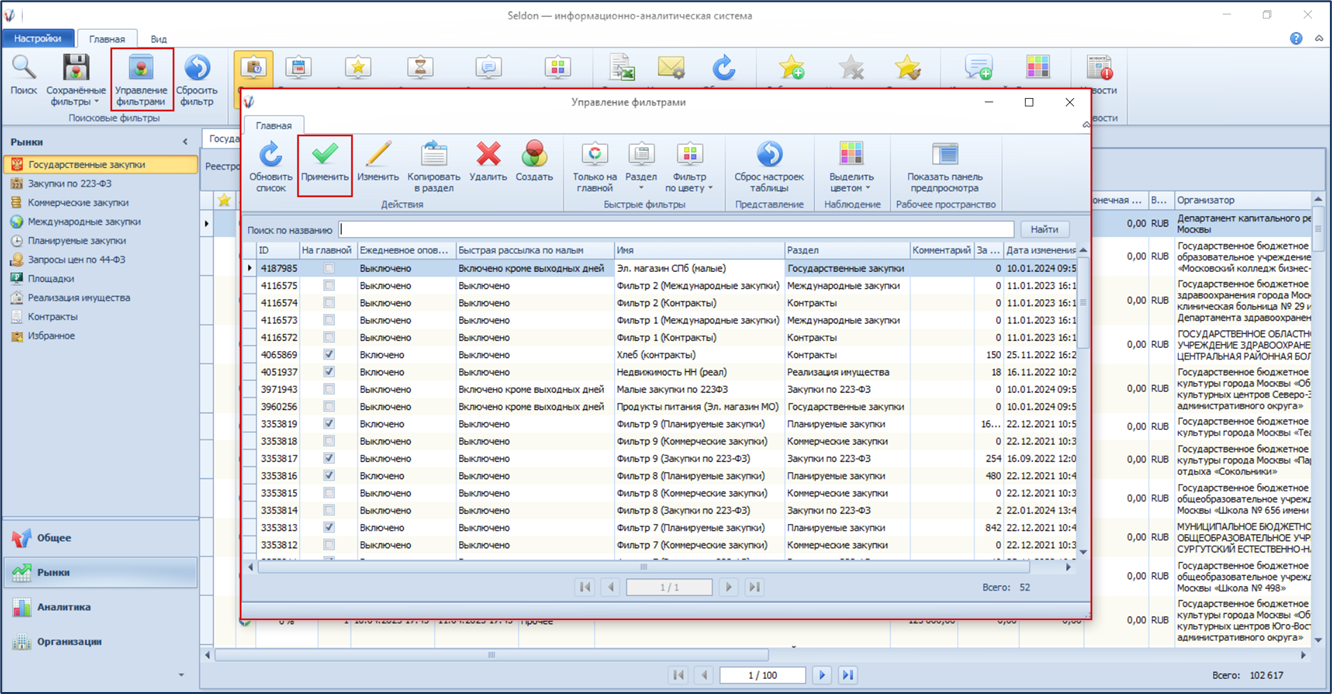Open the Настройки tab
Screen dimensions: 1332x694
point(37,38)
